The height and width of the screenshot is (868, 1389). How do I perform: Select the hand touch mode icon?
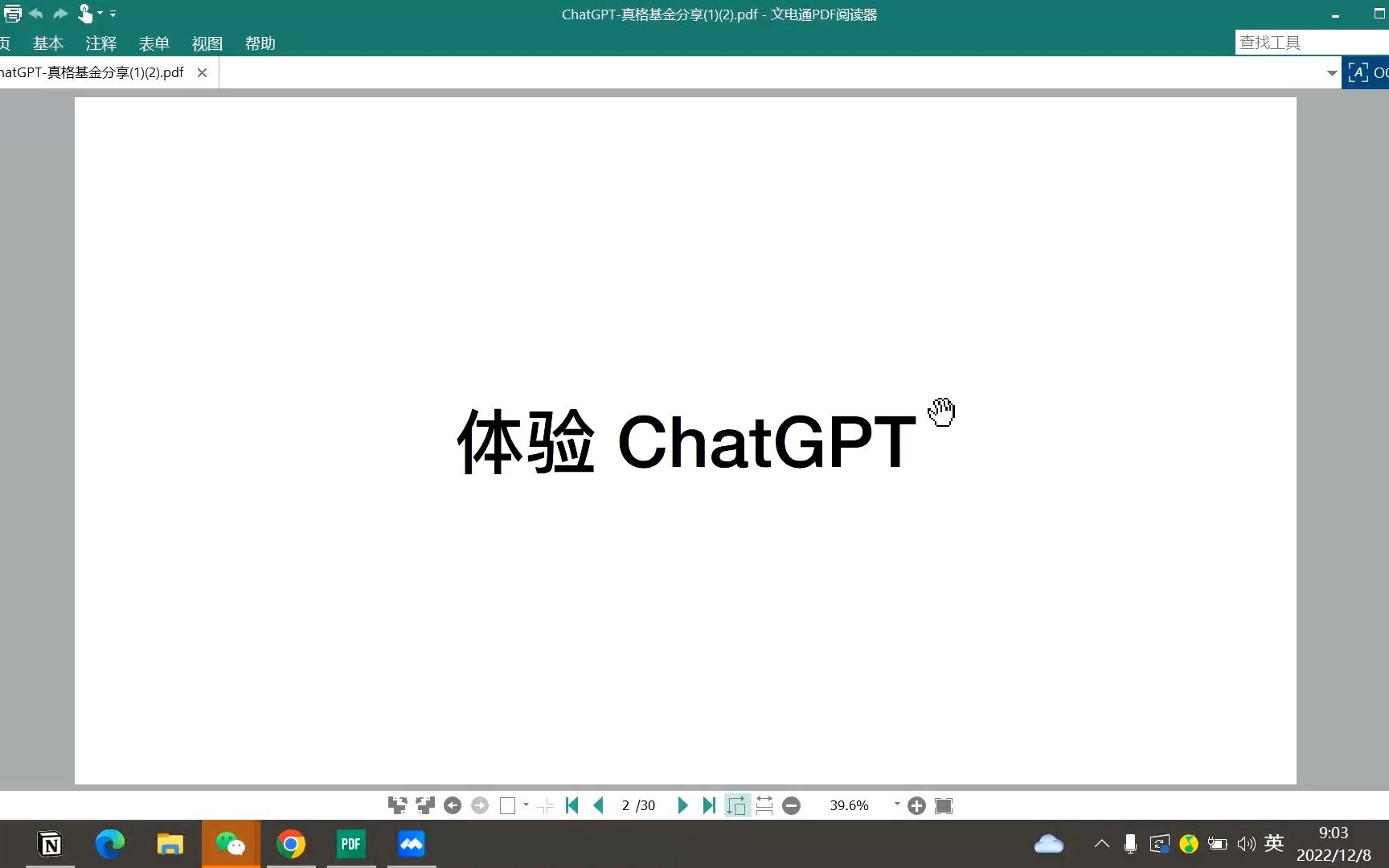coord(84,14)
